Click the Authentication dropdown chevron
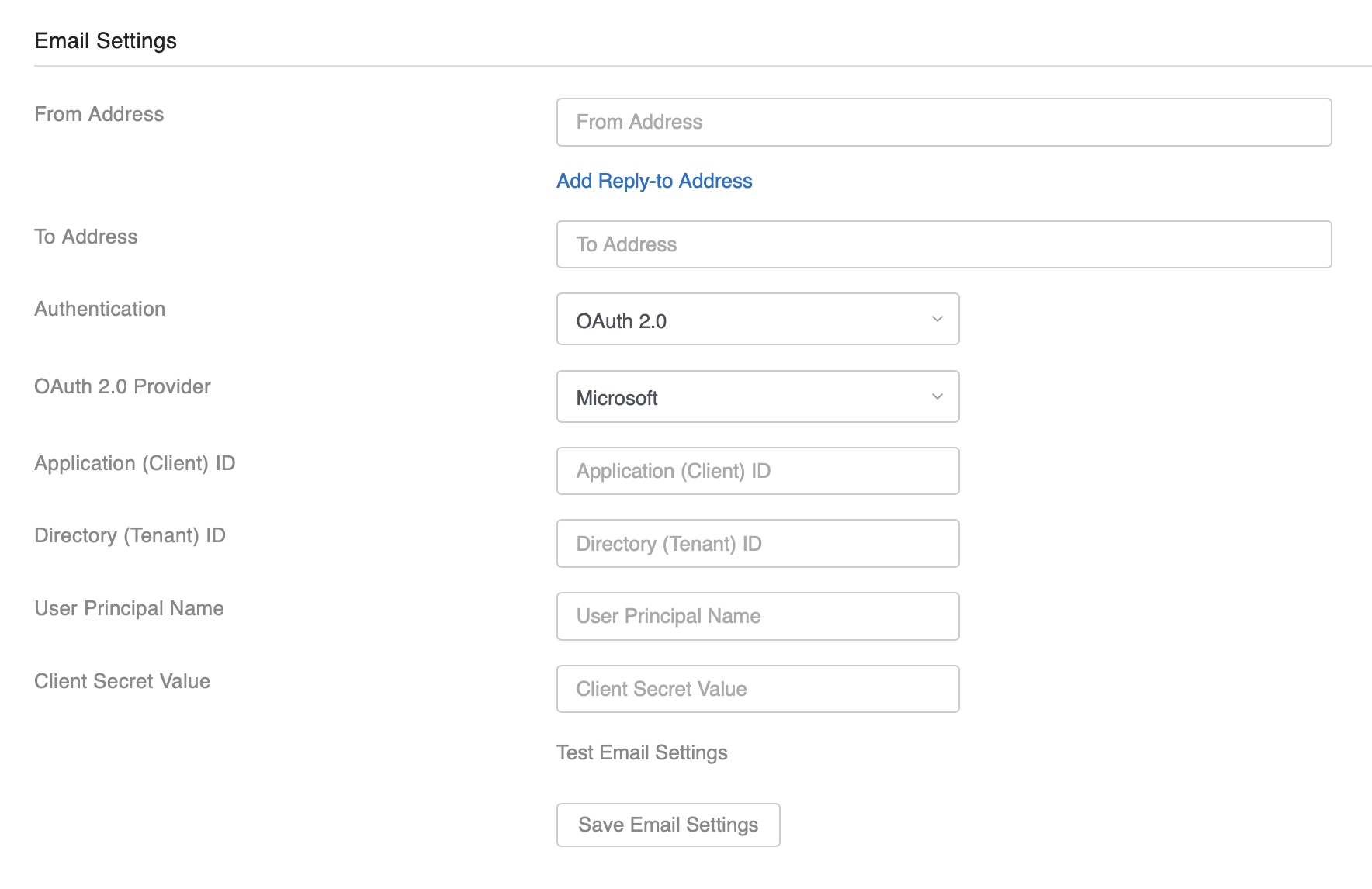Viewport: 1372px width, 889px height. (937, 319)
